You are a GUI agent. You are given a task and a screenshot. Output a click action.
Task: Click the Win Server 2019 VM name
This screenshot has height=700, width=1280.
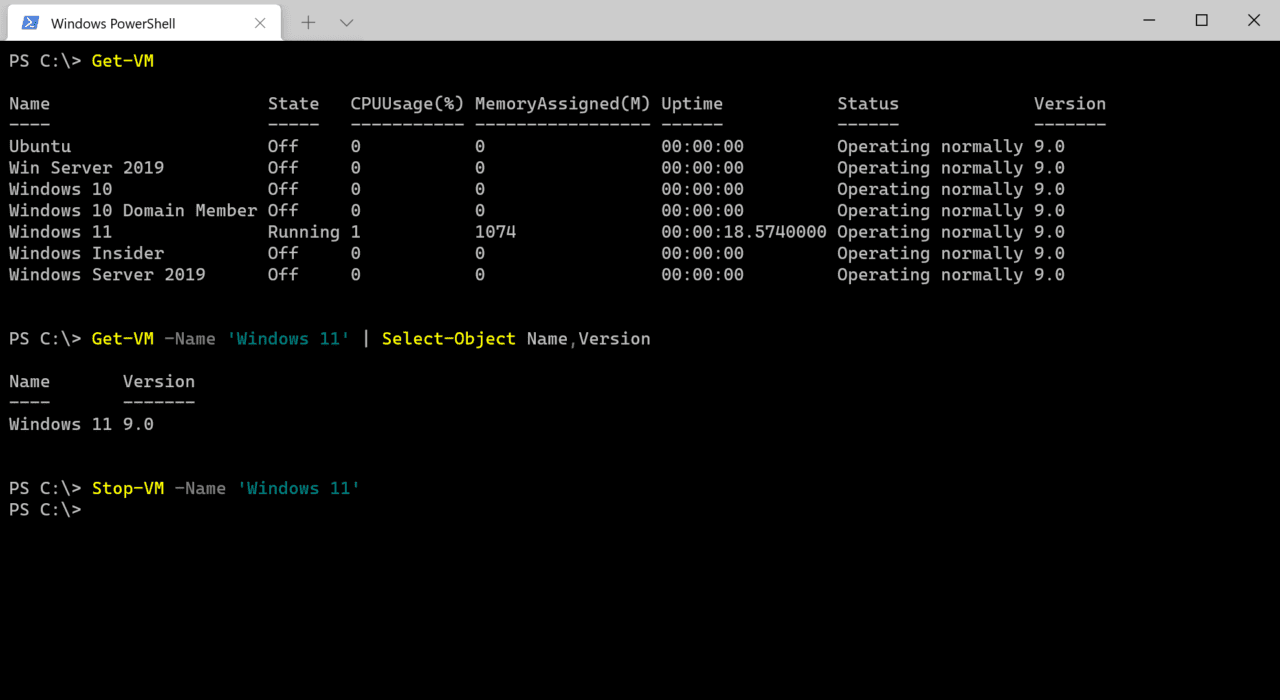point(86,168)
